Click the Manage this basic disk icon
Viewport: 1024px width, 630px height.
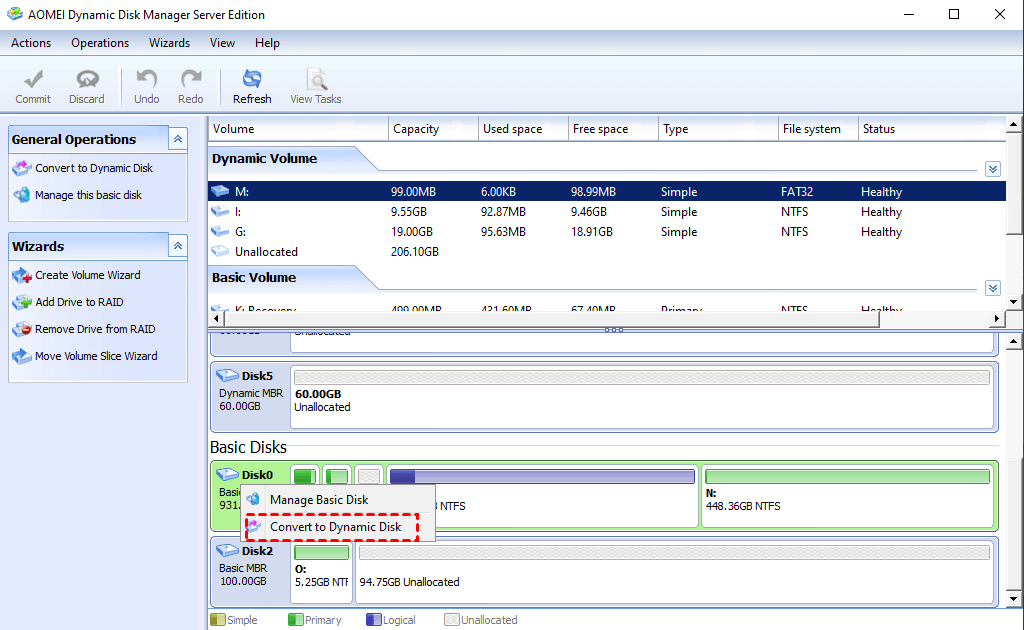coord(22,195)
